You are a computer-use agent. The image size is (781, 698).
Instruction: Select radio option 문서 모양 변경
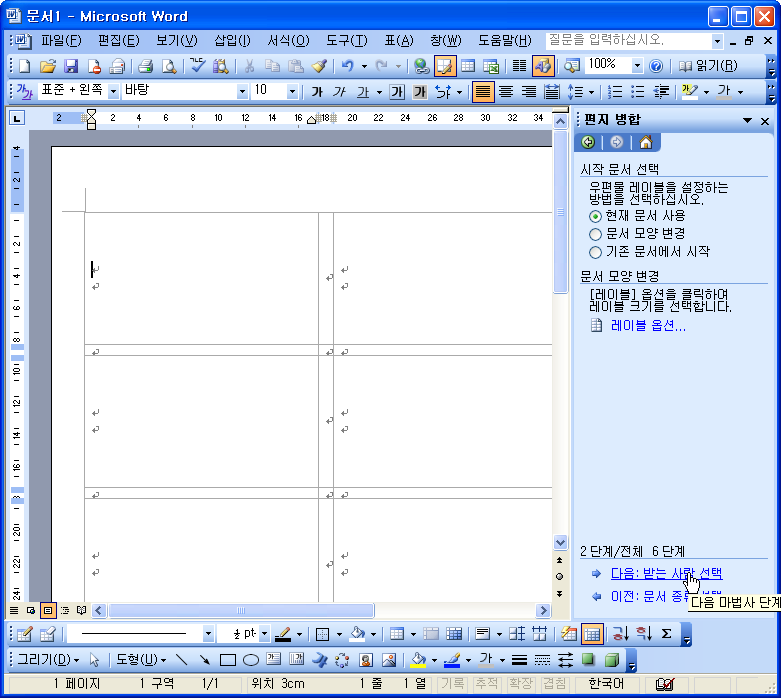click(595, 234)
